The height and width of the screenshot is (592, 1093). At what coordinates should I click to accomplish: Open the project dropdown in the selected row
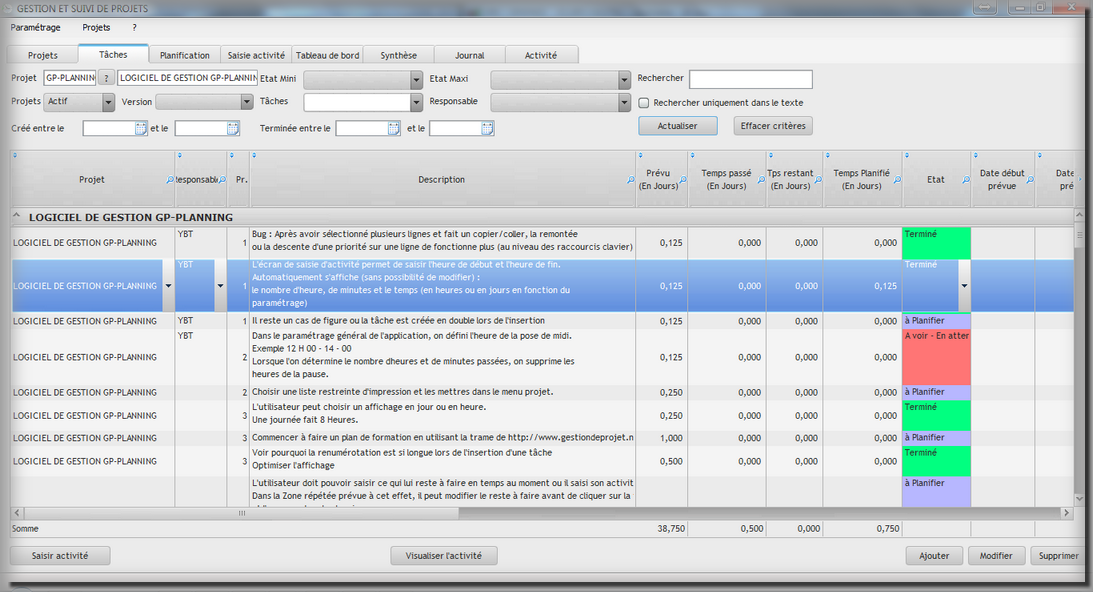[168, 286]
